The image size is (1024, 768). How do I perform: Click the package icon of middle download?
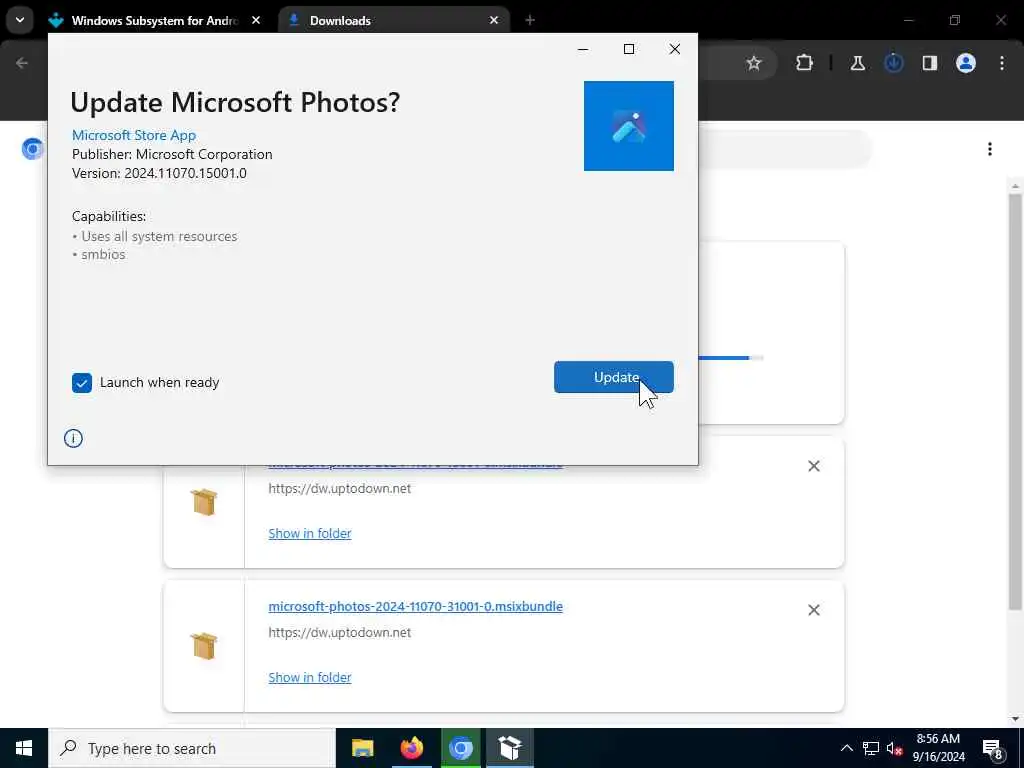(x=204, y=502)
